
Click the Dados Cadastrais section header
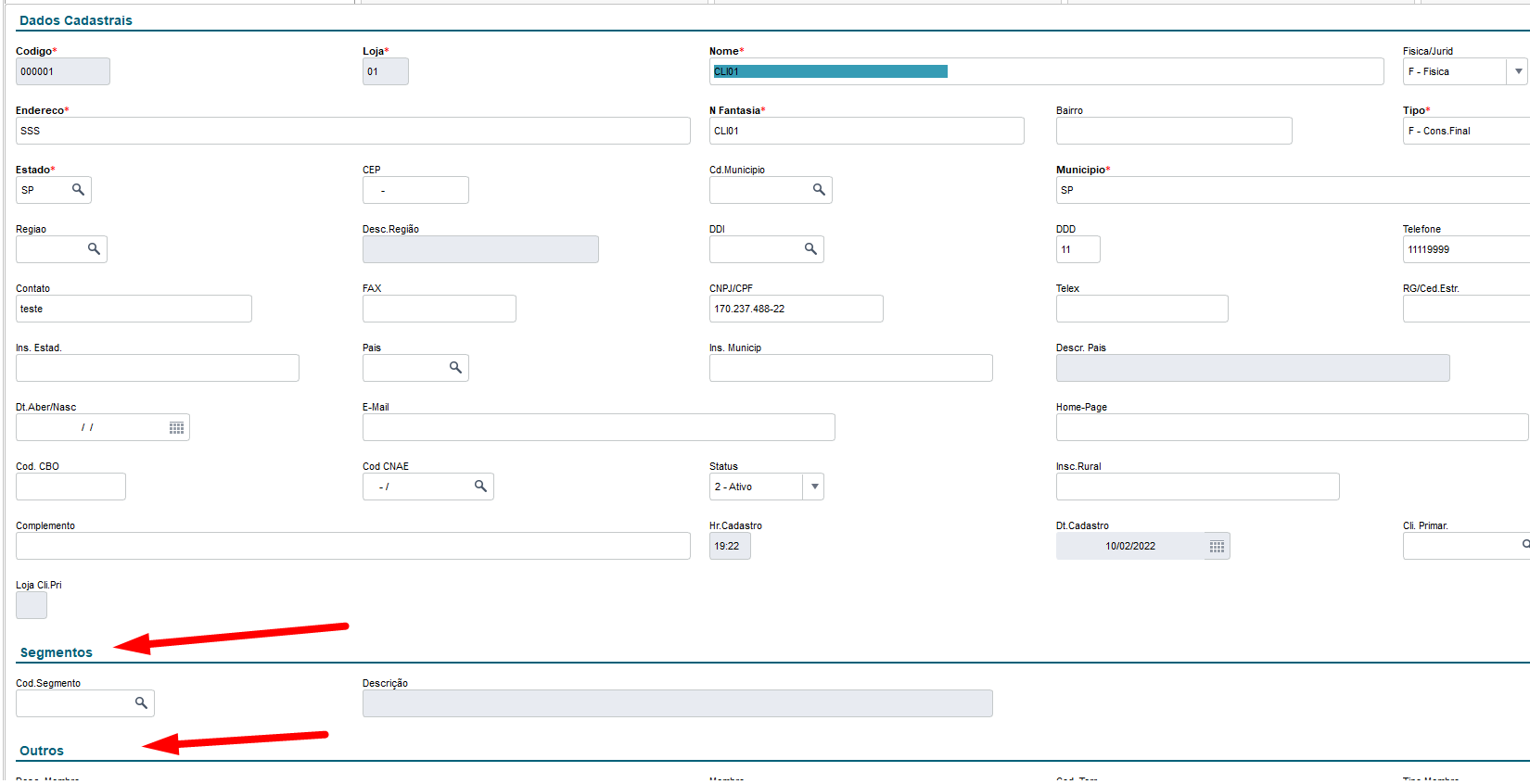point(76,20)
